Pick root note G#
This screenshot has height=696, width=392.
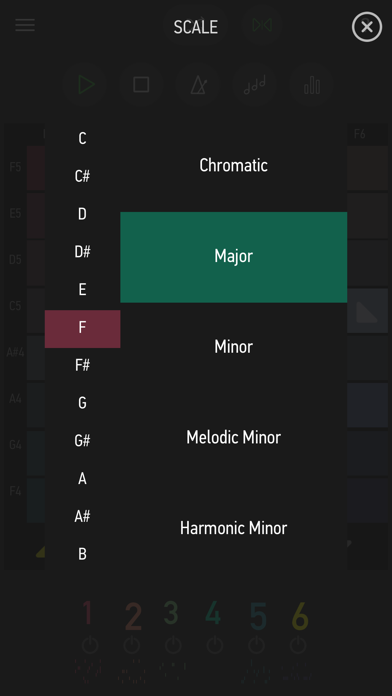83,441
